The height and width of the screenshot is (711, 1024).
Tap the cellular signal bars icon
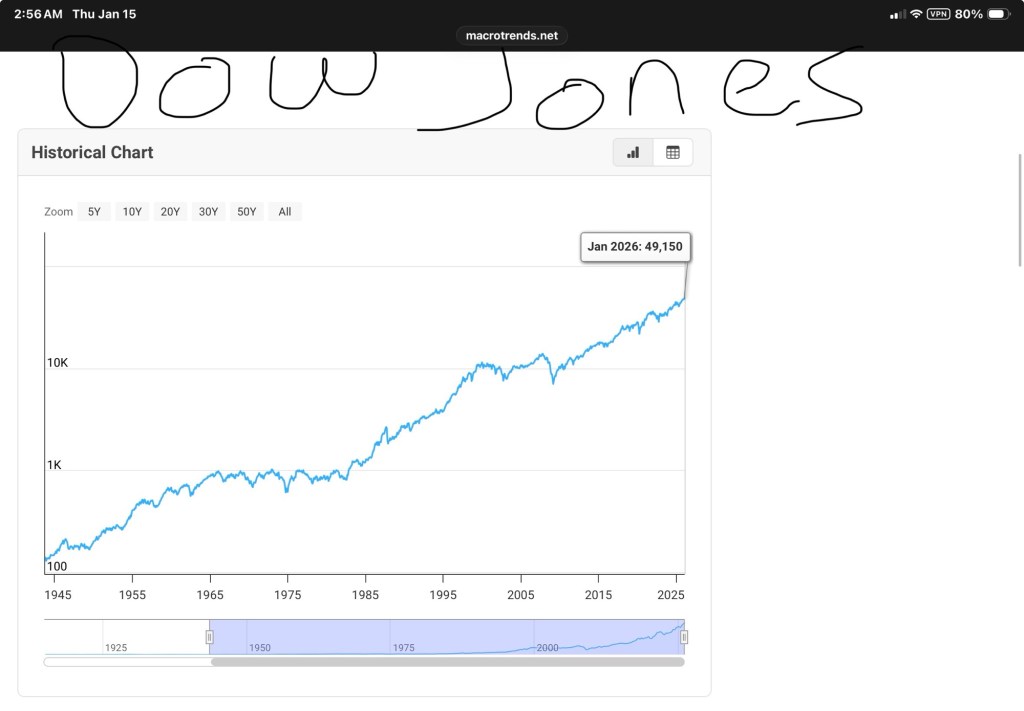tap(897, 14)
